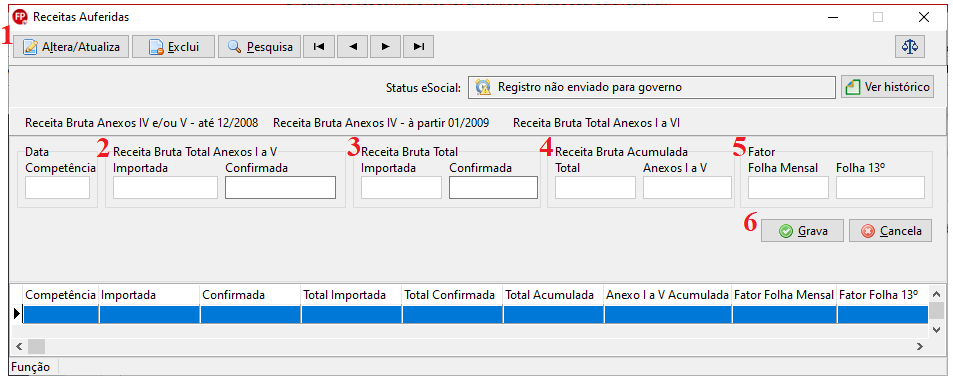Click the Total Acumulada column header

(x=553, y=295)
